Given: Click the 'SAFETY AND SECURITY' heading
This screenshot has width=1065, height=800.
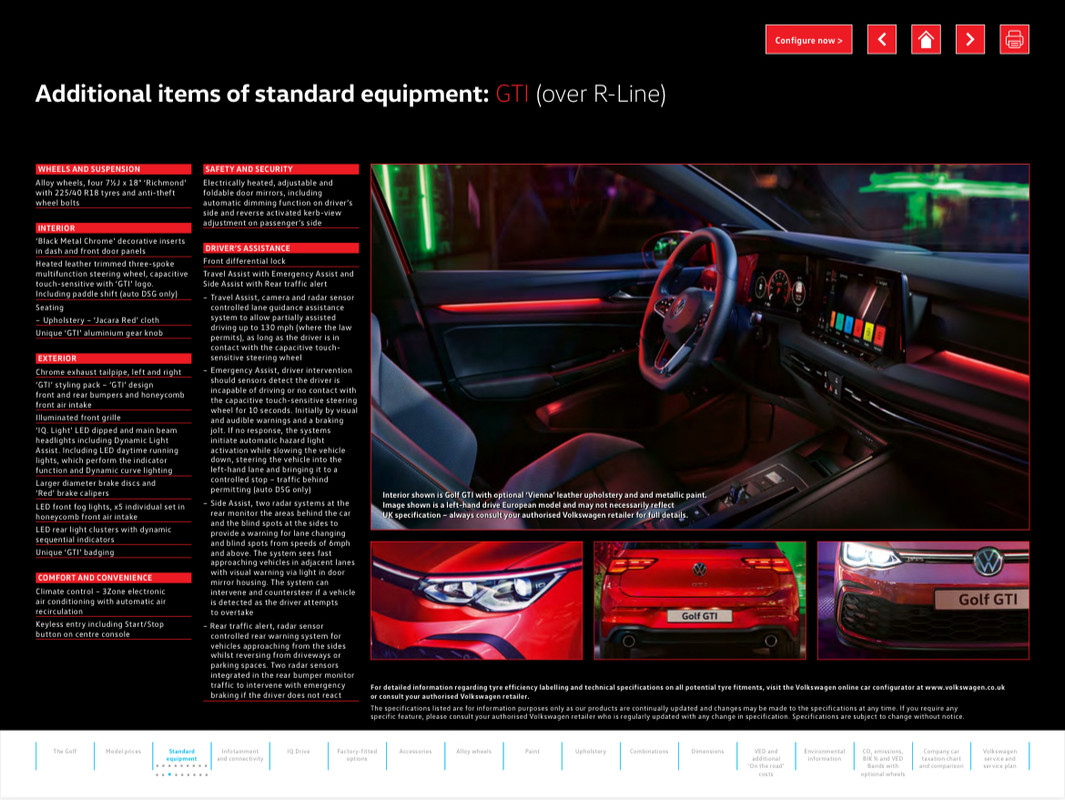Looking at the screenshot, I should click(281, 169).
